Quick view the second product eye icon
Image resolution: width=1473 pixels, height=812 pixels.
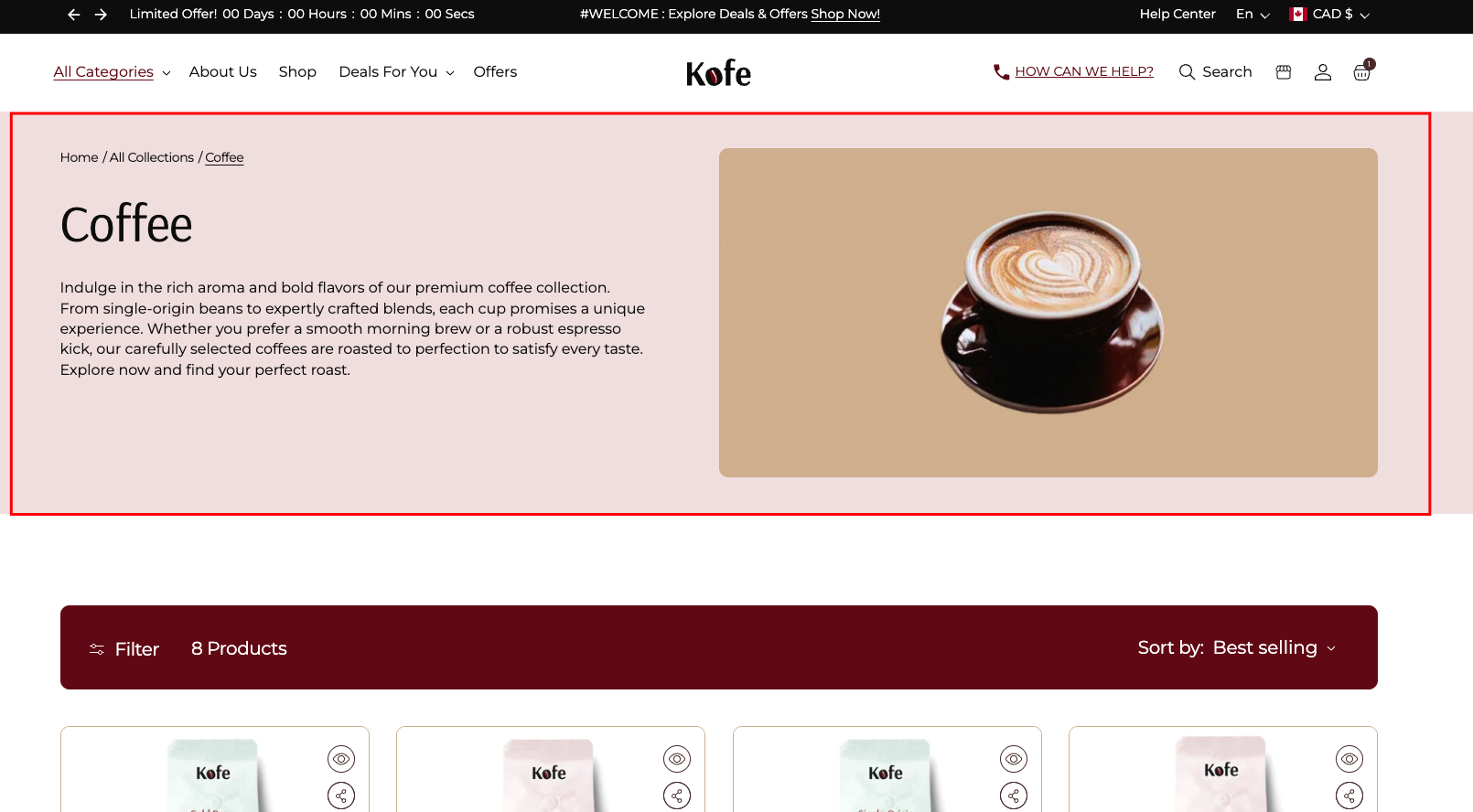(x=677, y=759)
